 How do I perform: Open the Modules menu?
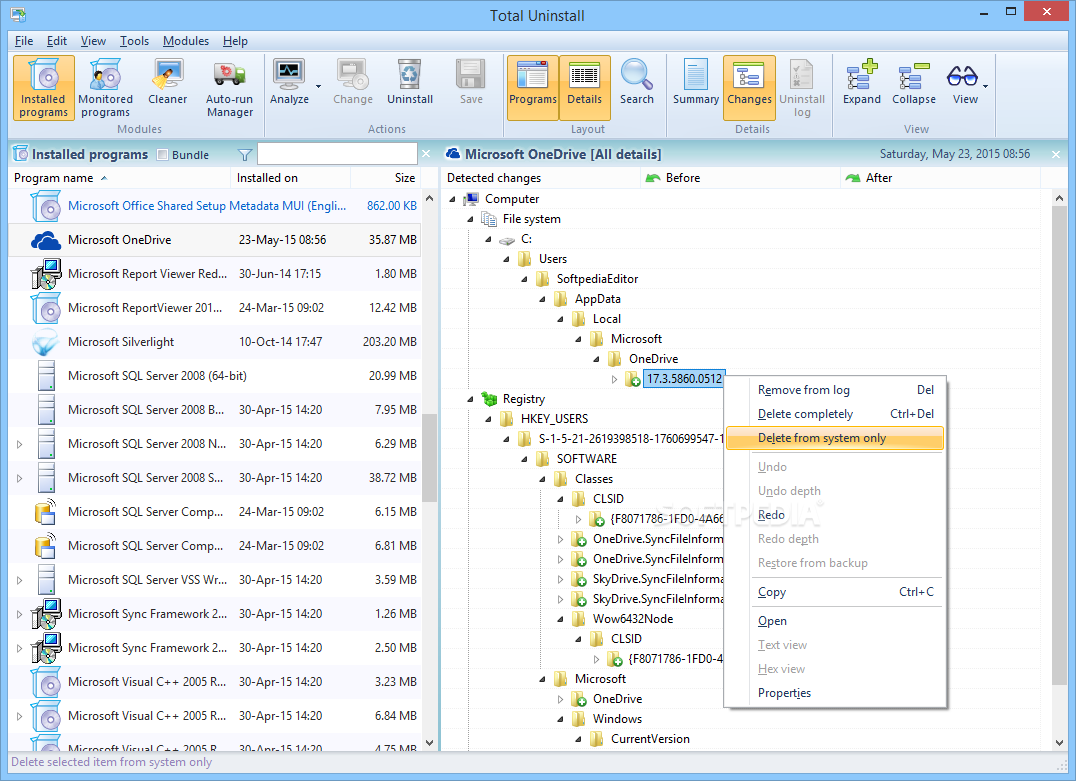[x=186, y=41]
